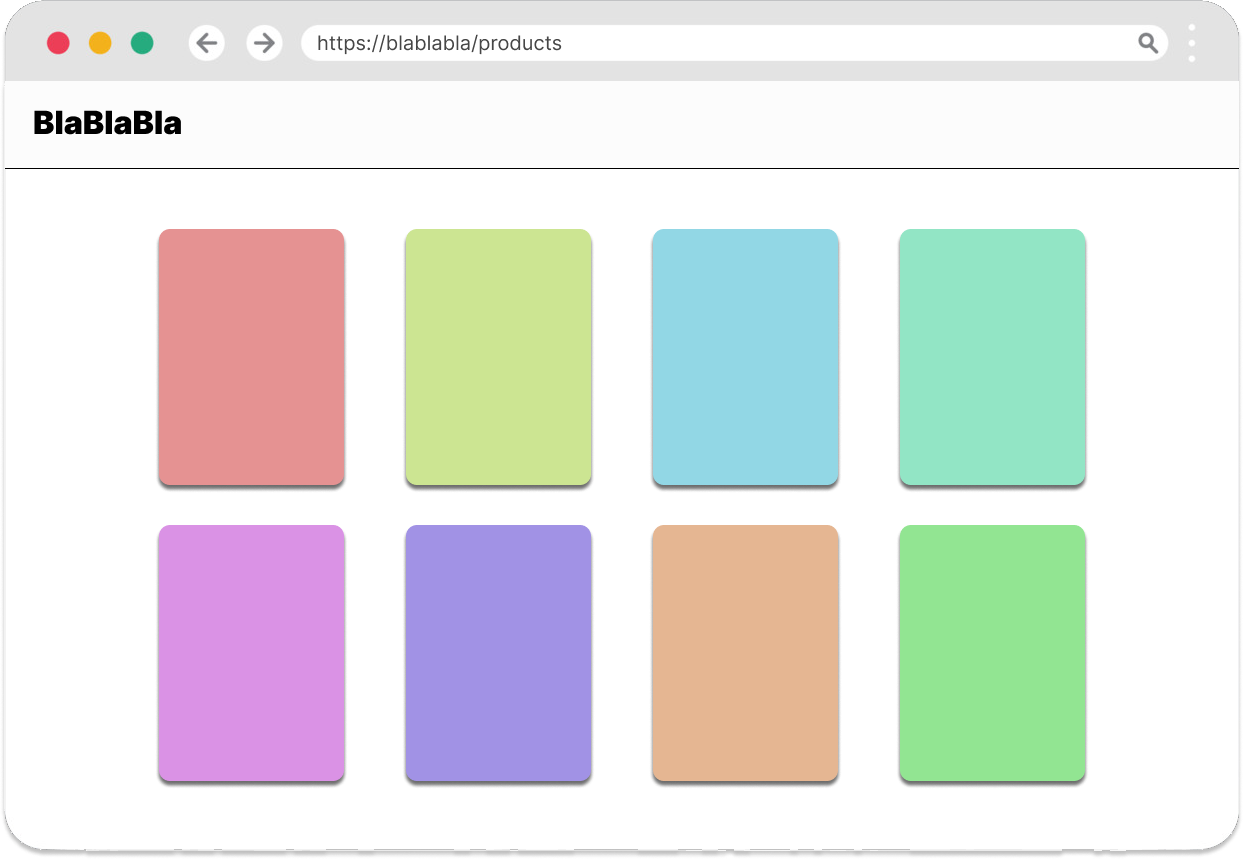Go back using the left arrow button

click(x=207, y=43)
